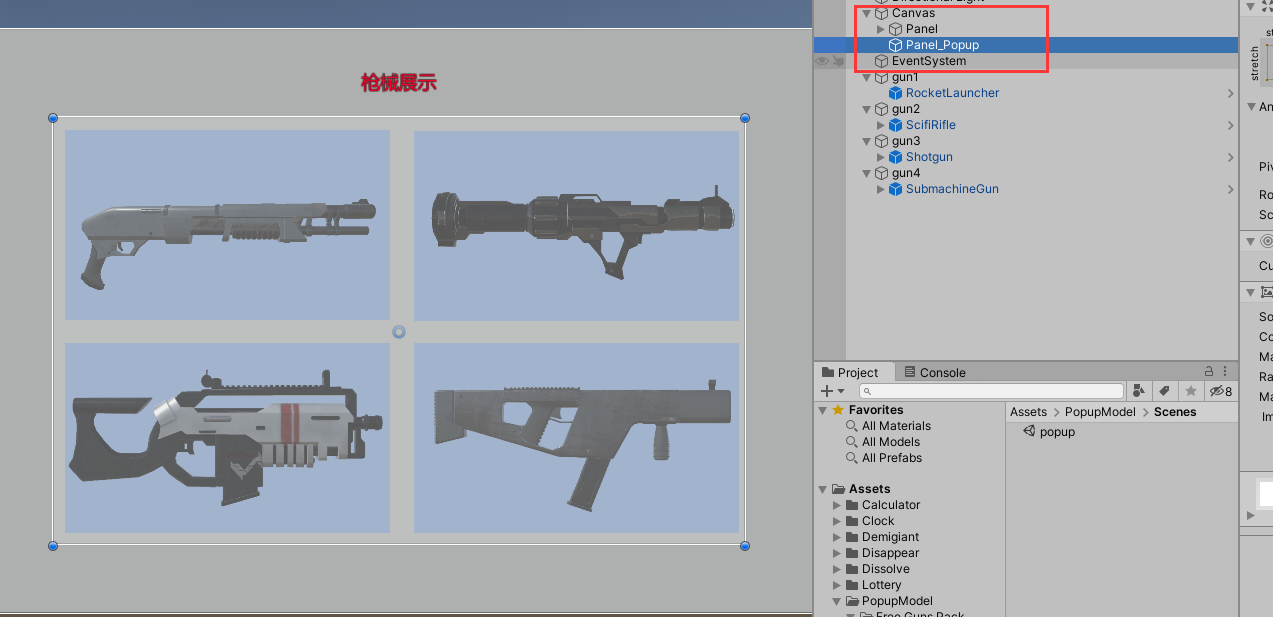This screenshot has width=1273, height=617.
Task: Click the search by type icon
Action: tap(1138, 390)
